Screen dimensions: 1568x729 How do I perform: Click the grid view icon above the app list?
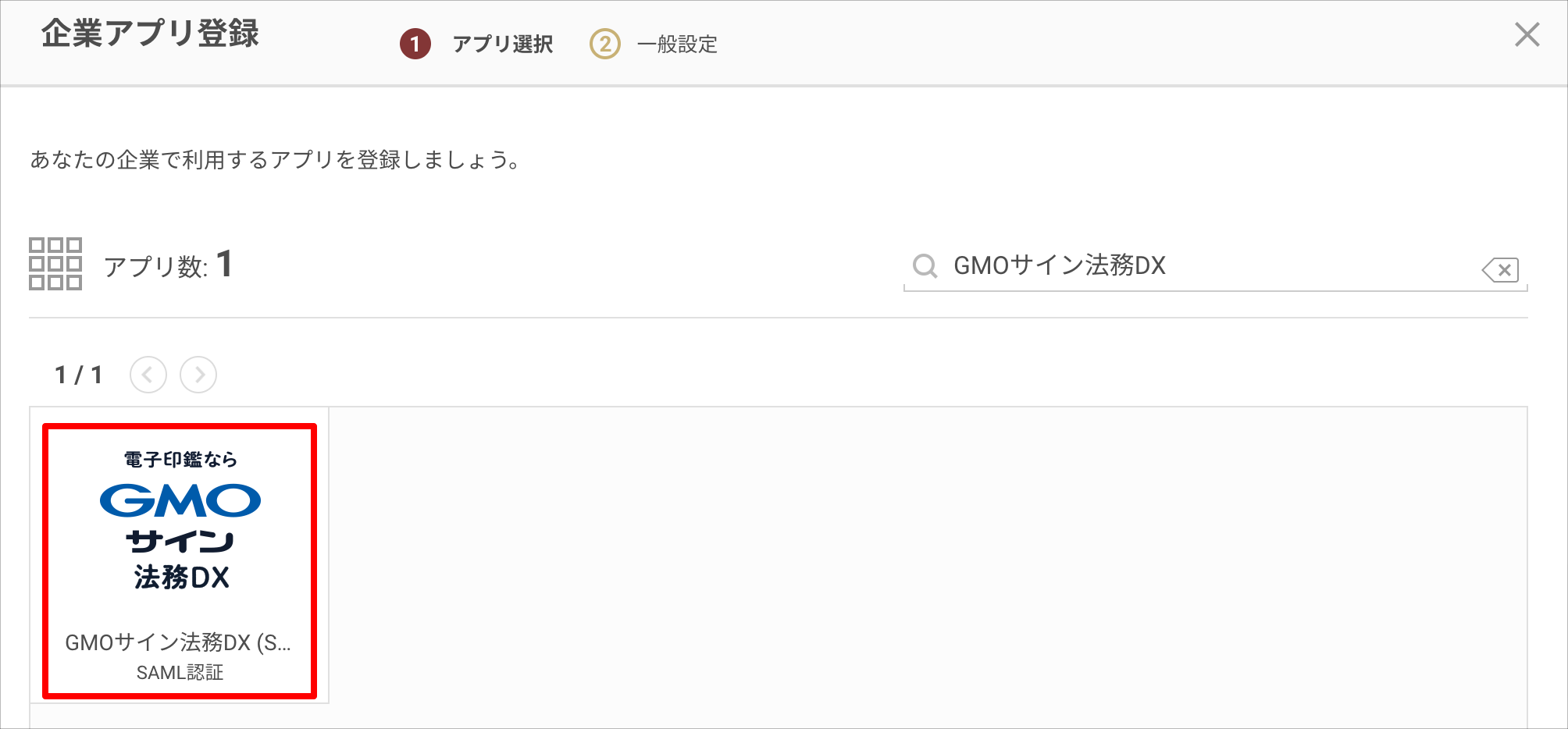pos(55,265)
